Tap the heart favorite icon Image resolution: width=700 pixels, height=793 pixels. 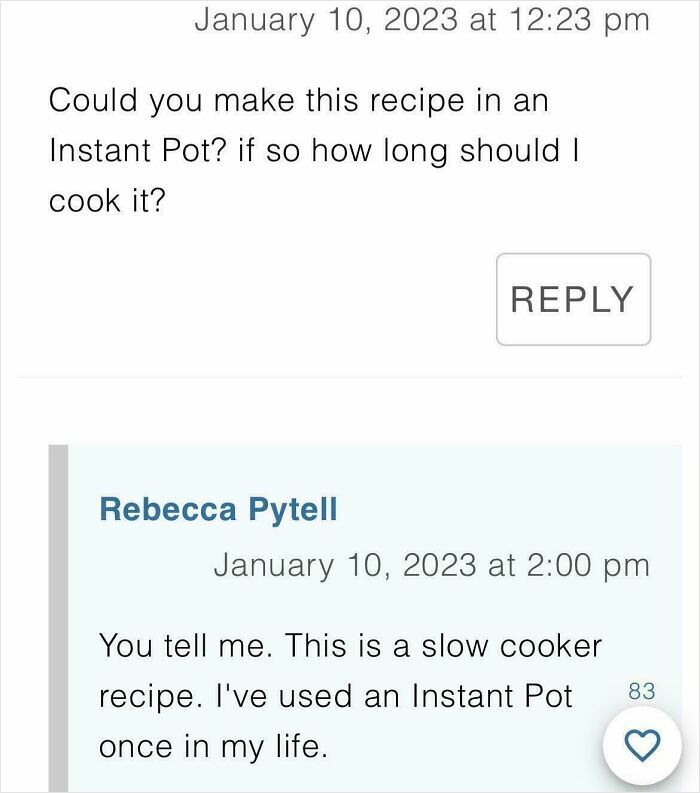(642, 745)
